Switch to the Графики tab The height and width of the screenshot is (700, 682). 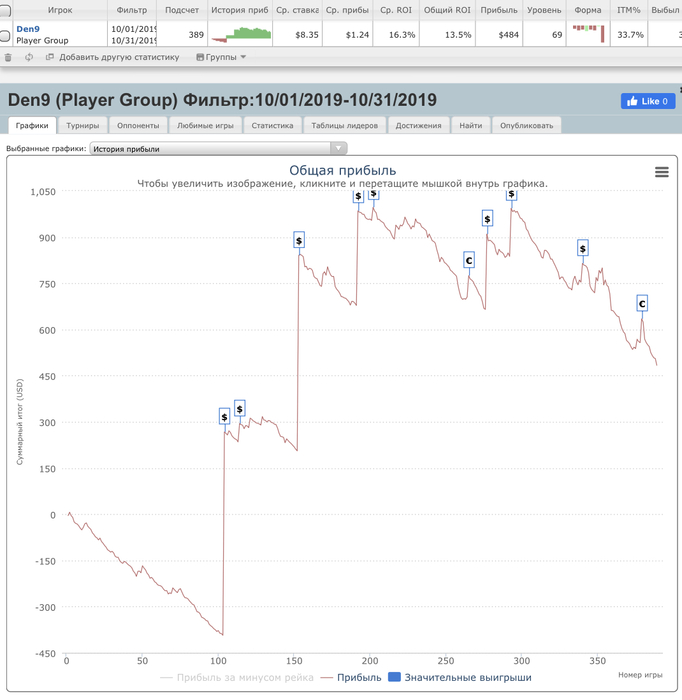point(32,125)
